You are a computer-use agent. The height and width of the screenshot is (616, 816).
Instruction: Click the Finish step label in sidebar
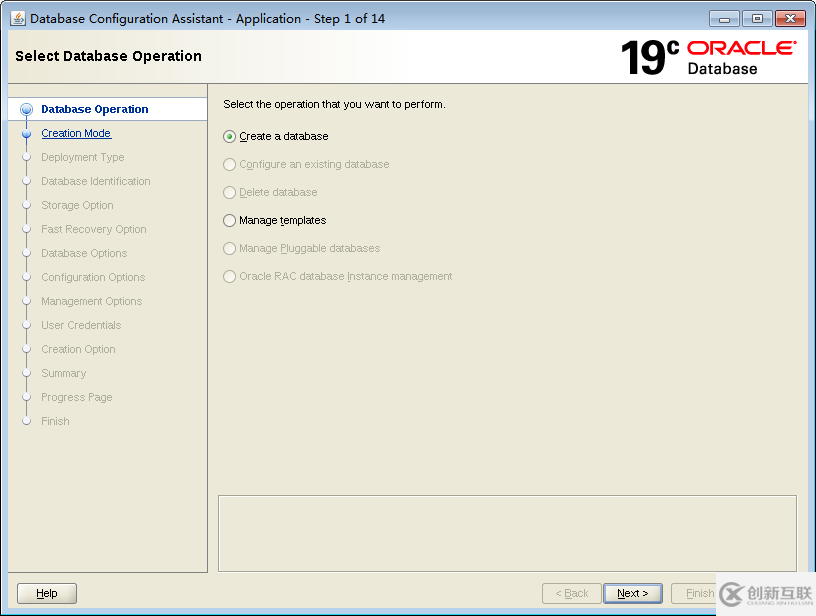click(x=55, y=421)
